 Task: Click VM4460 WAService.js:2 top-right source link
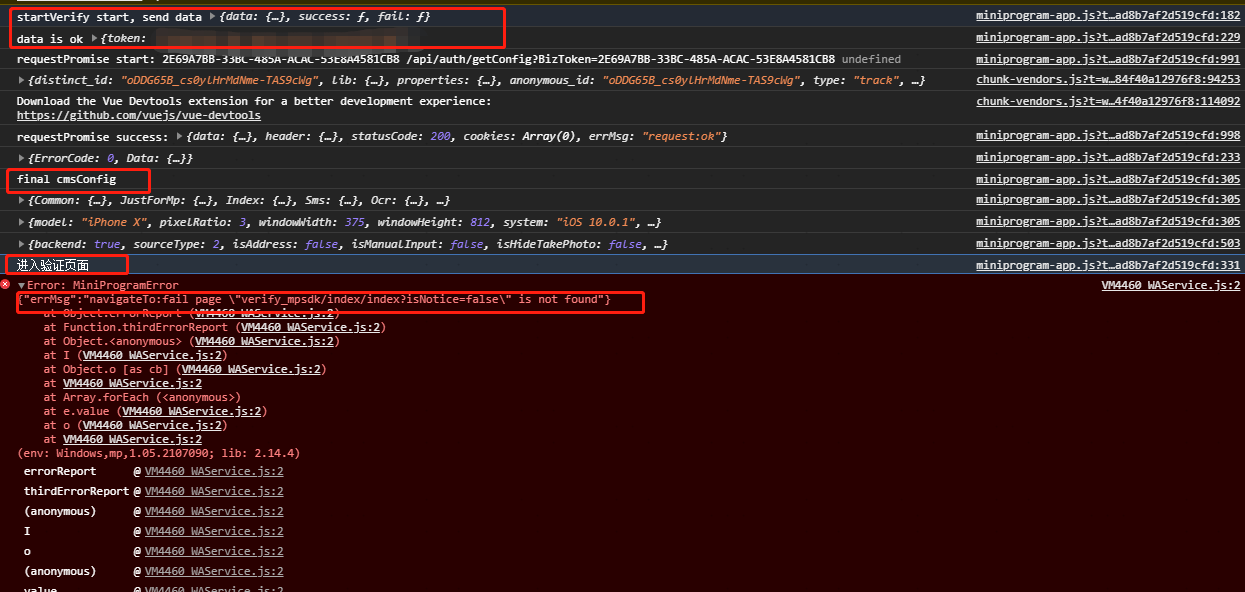tap(1171, 284)
